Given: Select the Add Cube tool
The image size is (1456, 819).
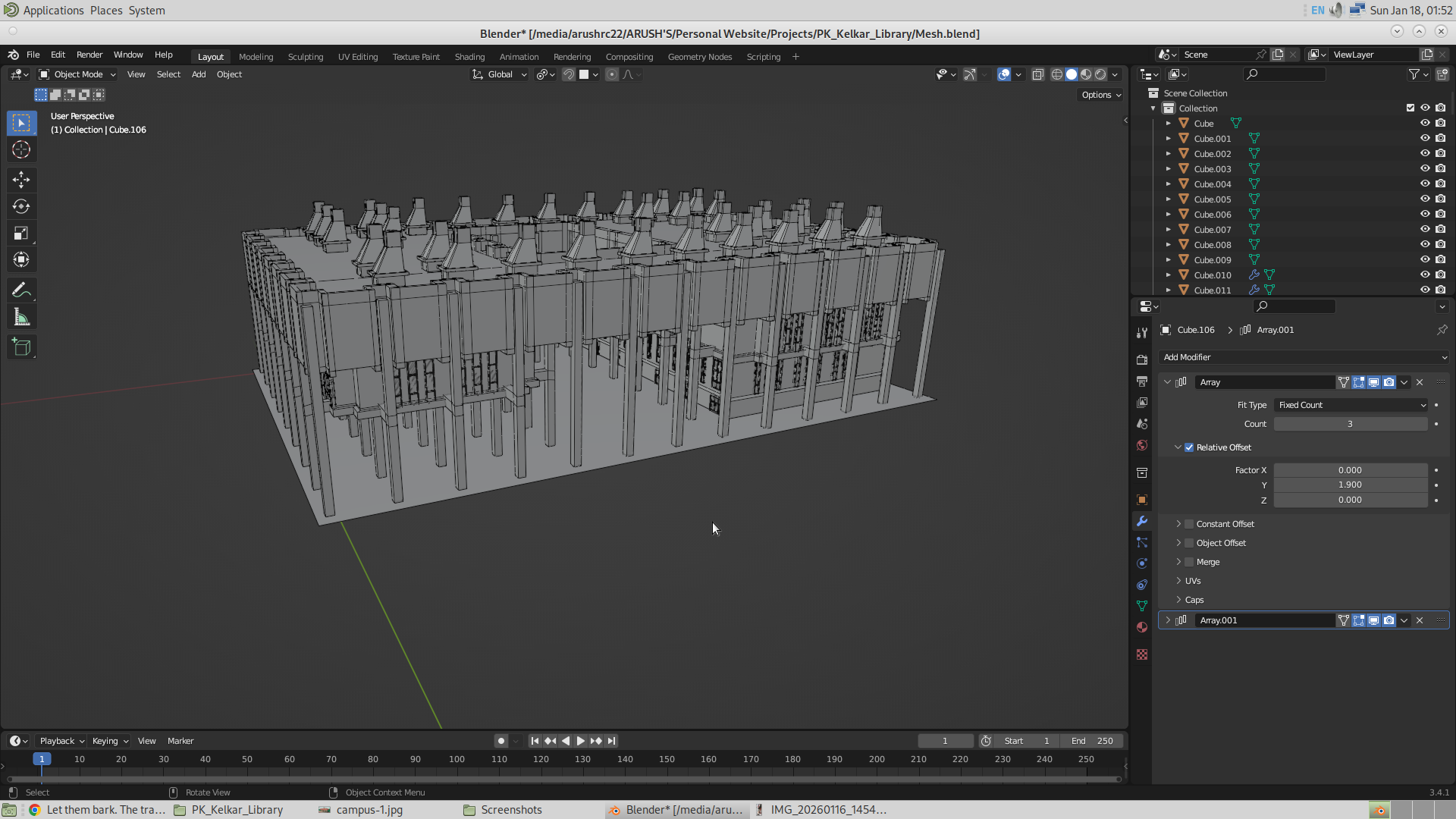Looking at the screenshot, I should coord(21,347).
